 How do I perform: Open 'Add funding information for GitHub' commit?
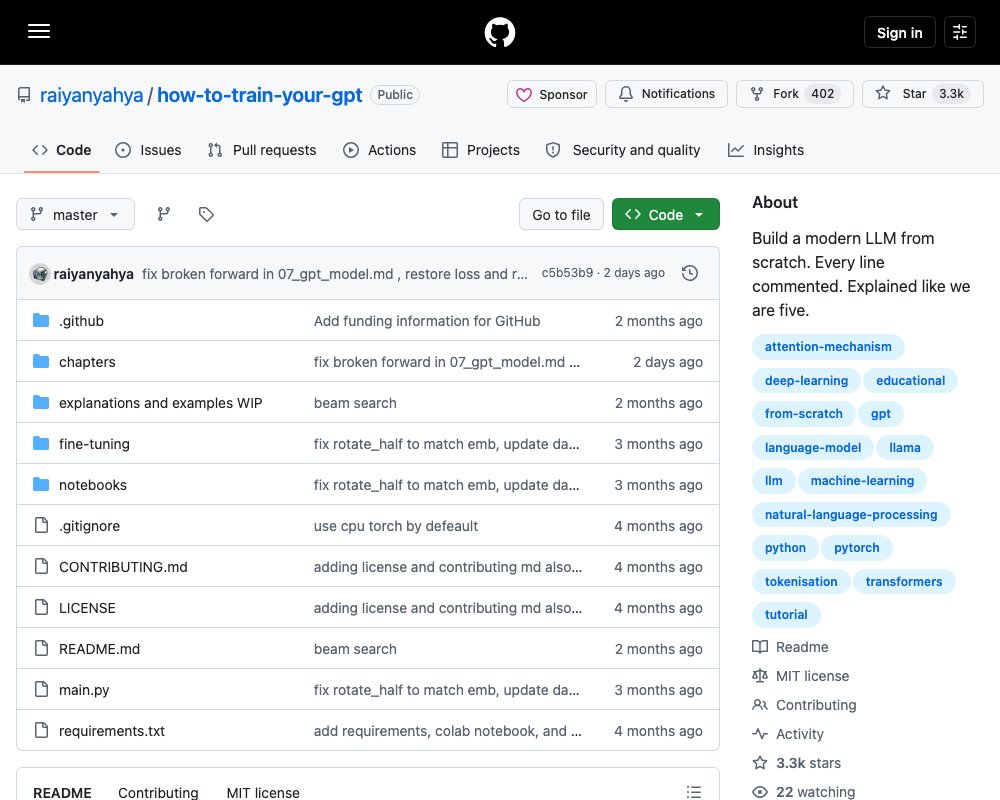(427, 321)
